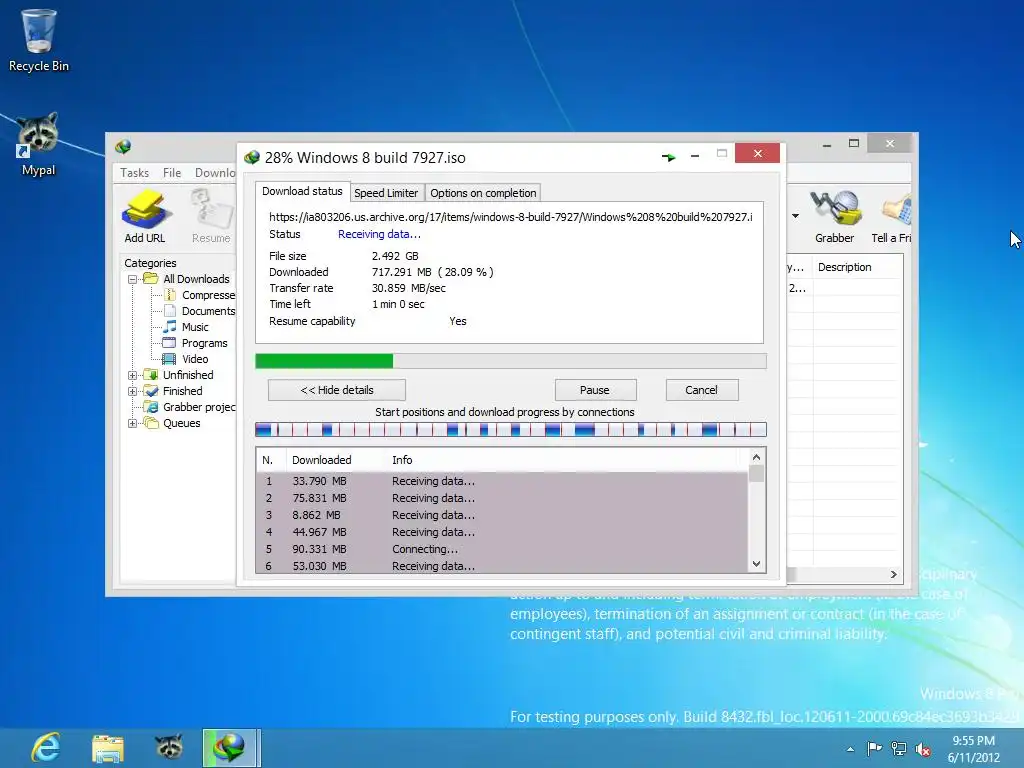Minimize the download progress dialog
Screen dimensions: 1024x768
(695, 155)
